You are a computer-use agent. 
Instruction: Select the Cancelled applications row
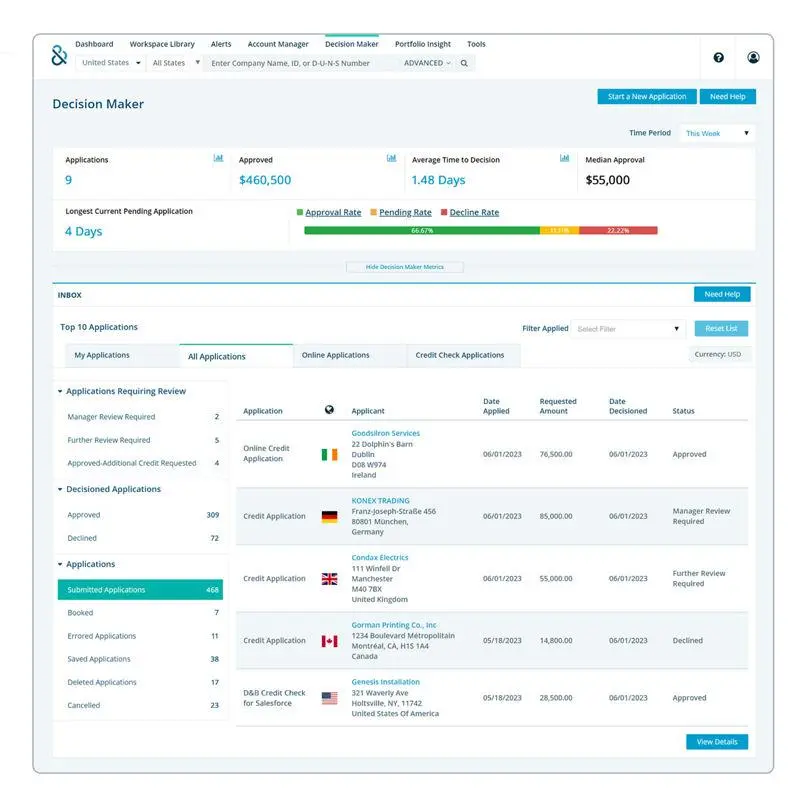coord(140,705)
